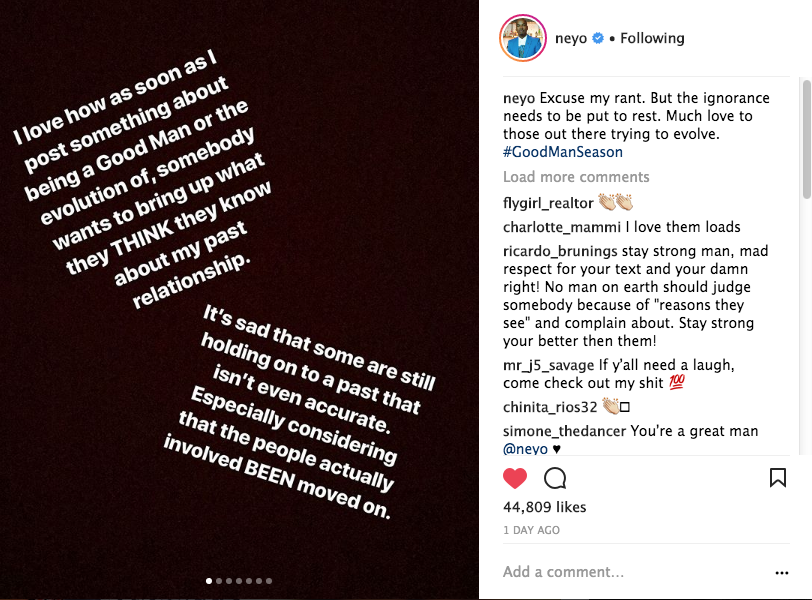The image size is (812, 600).
Task: Open the neyo username in header
Action: pos(570,39)
